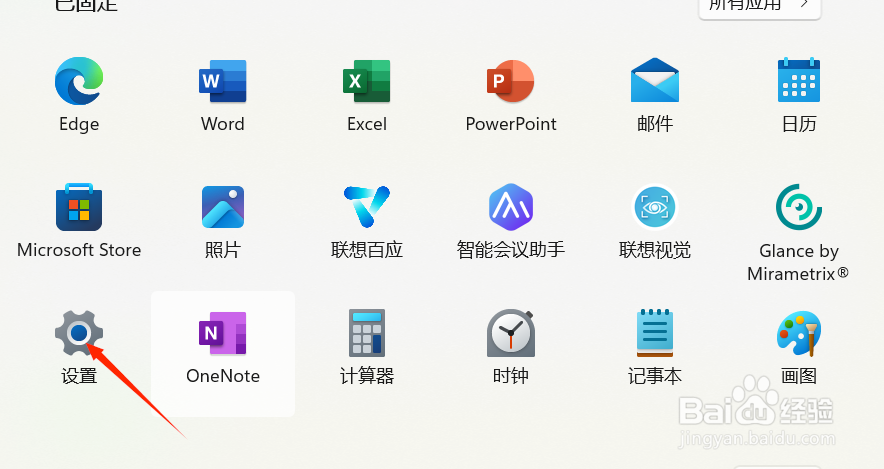Open the 画图 paint app
Screen dimensions: 884x469
[x=799, y=333]
